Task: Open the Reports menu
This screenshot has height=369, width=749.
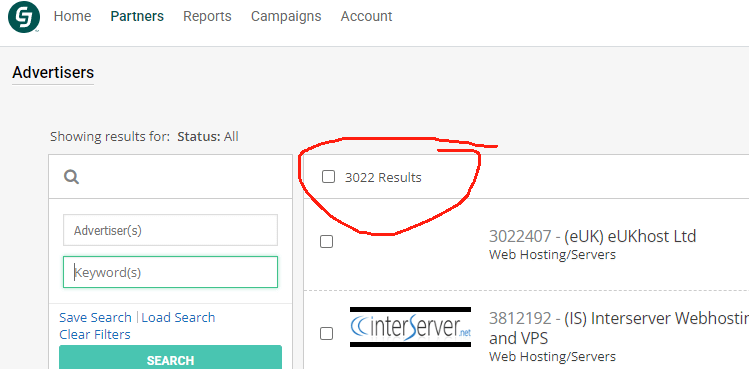Action: click(x=207, y=16)
